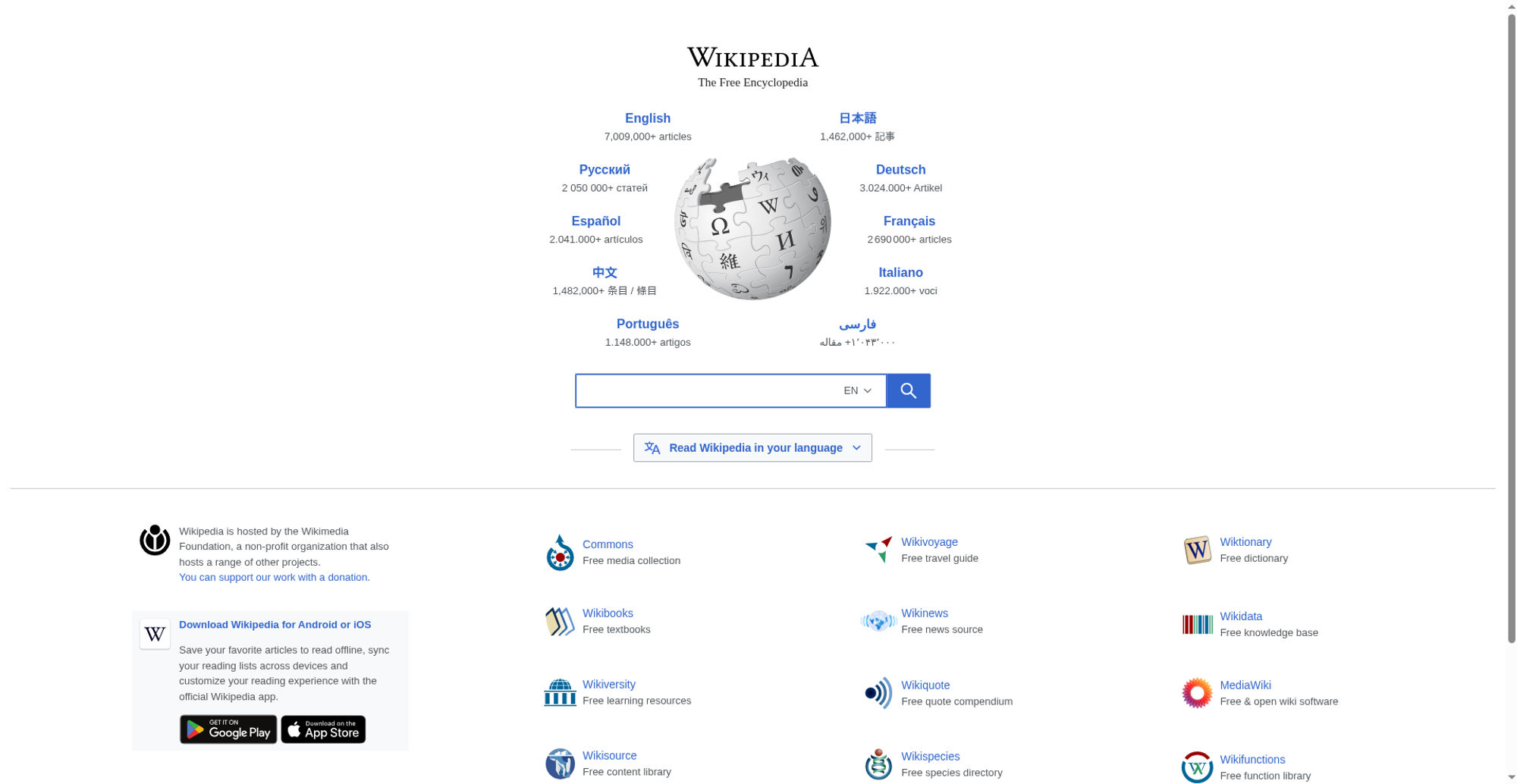
Task: Open the Commons project via its logo
Action: coord(560,553)
